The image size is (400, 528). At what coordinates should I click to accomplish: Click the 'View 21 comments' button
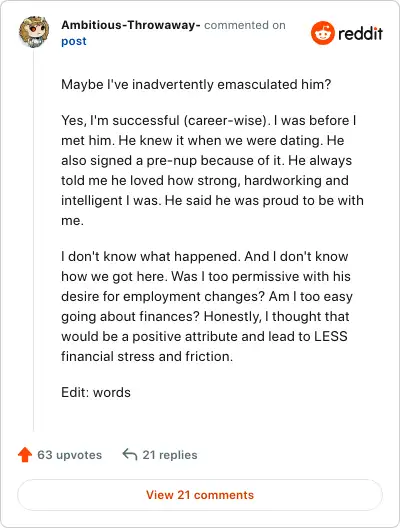[x=200, y=495]
